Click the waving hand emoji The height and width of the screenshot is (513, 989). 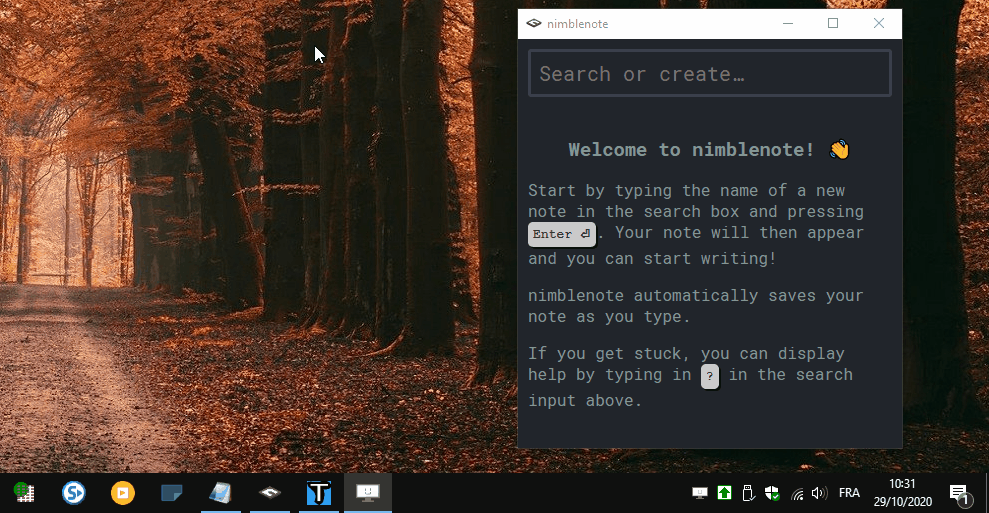840,150
